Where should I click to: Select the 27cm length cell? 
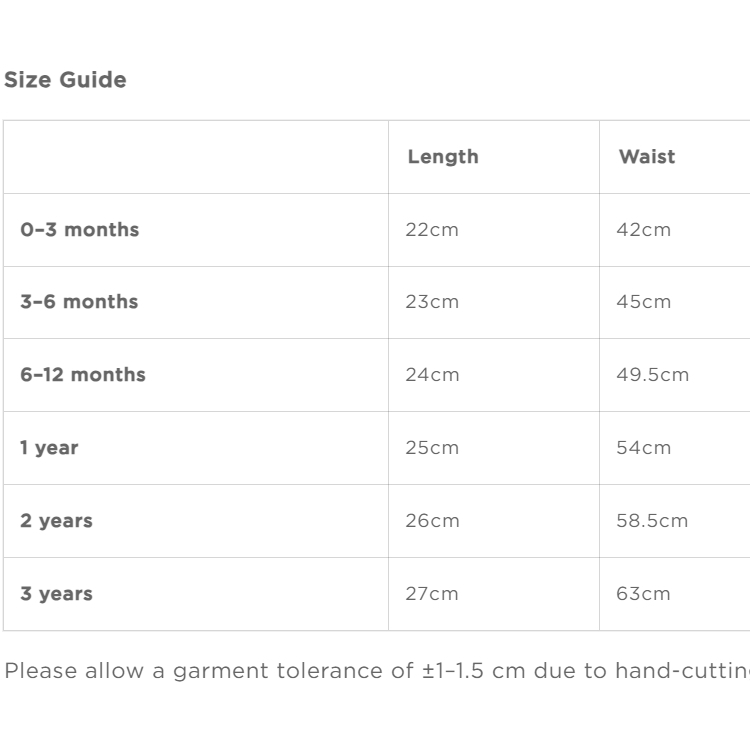(432, 594)
